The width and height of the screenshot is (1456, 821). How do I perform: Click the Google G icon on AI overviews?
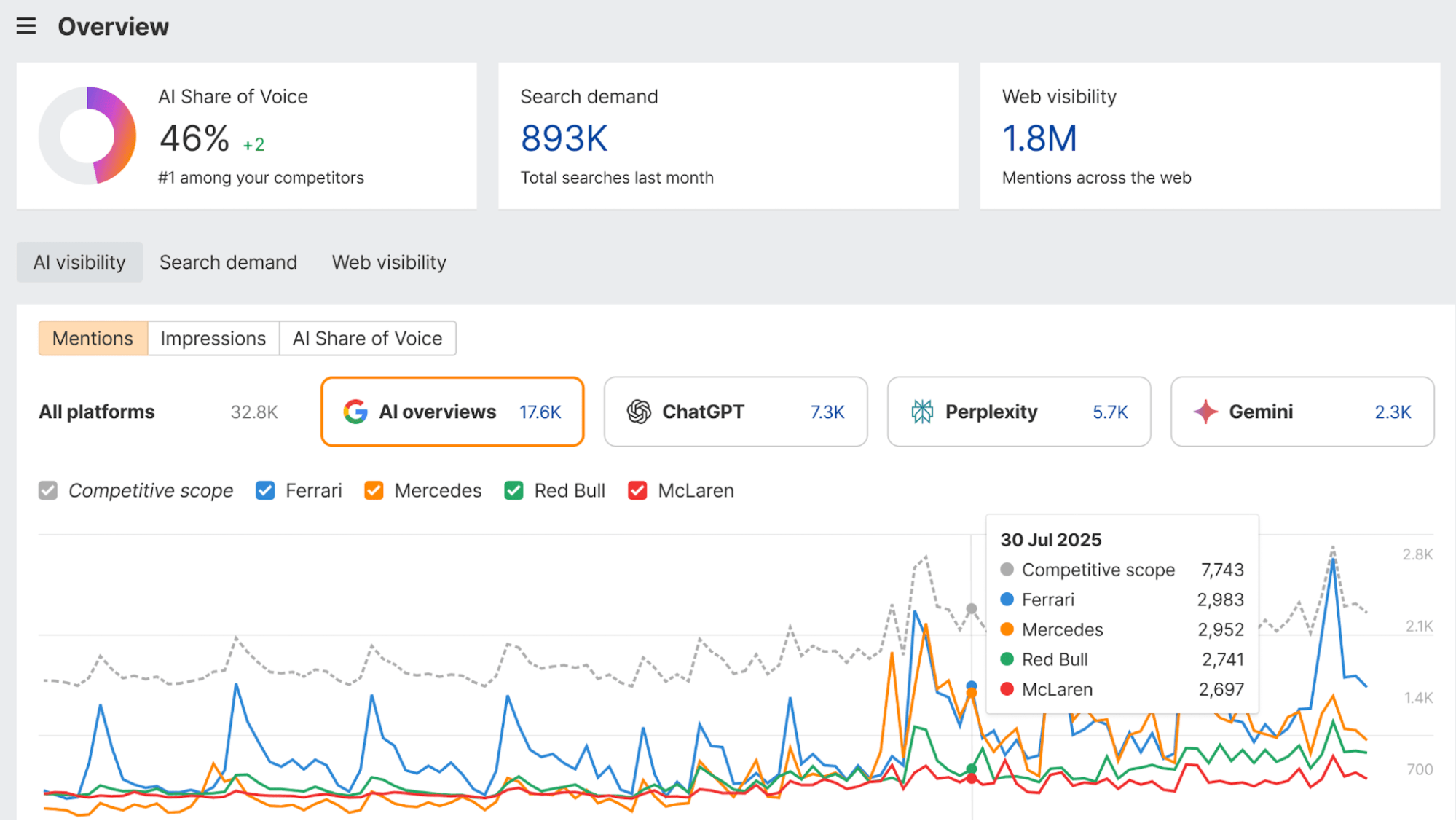(355, 411)
